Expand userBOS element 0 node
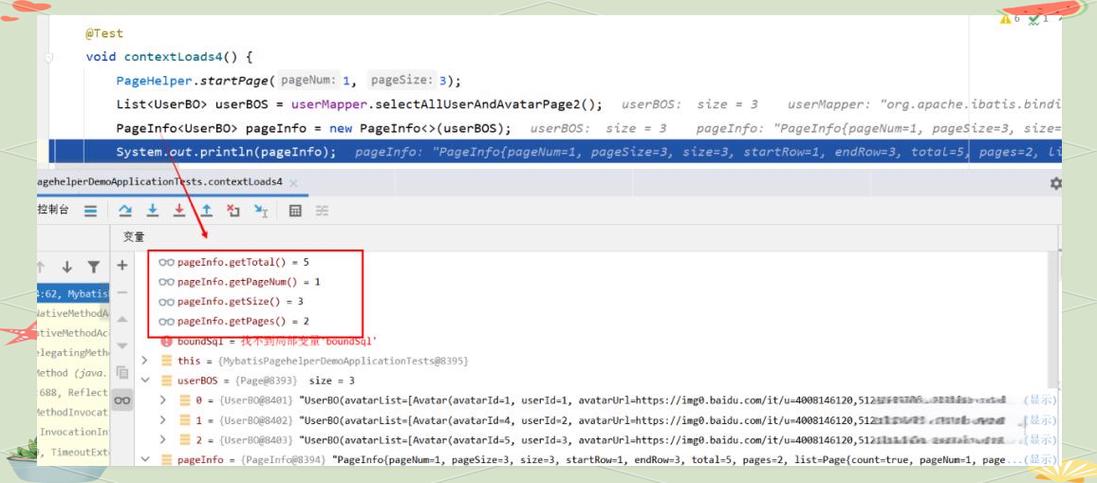Image resolution: width=1097 pixels, height=483 pixels. pyautogui.click(x=164, y=401)
